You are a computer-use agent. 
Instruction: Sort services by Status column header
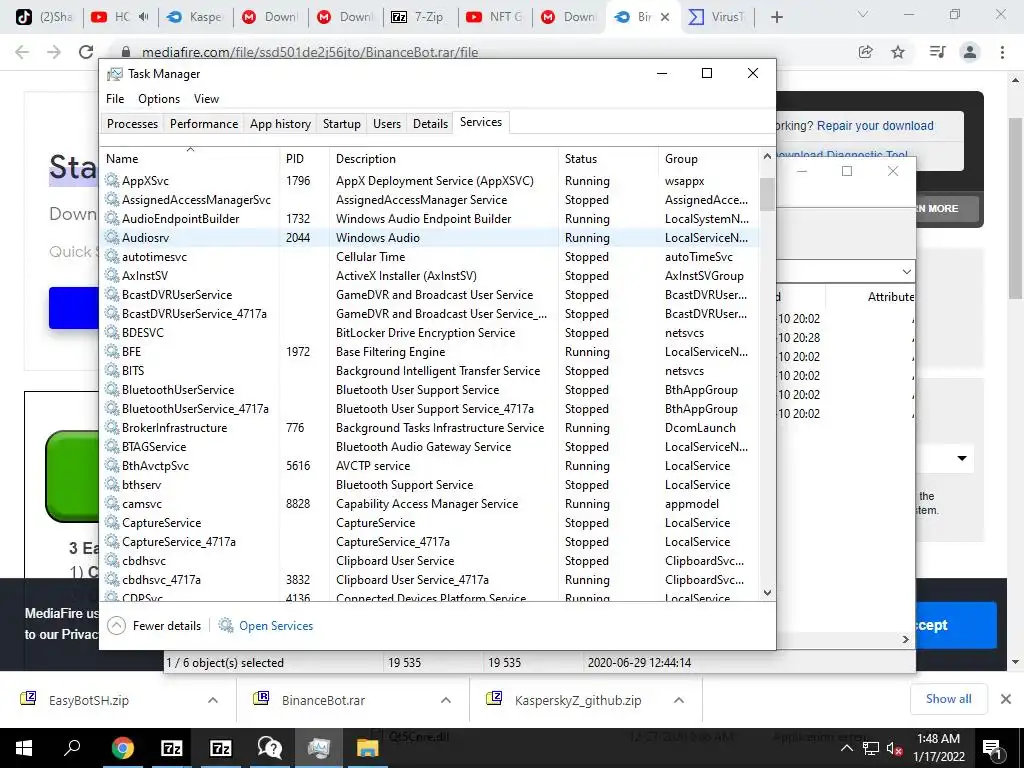(x=608, y=159)
